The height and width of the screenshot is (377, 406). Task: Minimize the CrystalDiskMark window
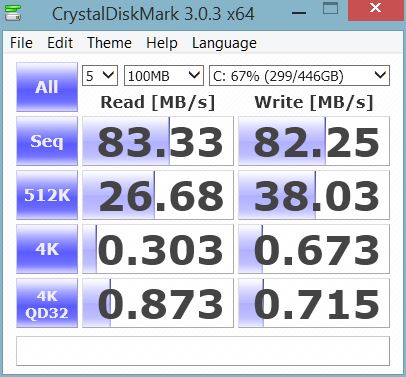coord(299,13)
